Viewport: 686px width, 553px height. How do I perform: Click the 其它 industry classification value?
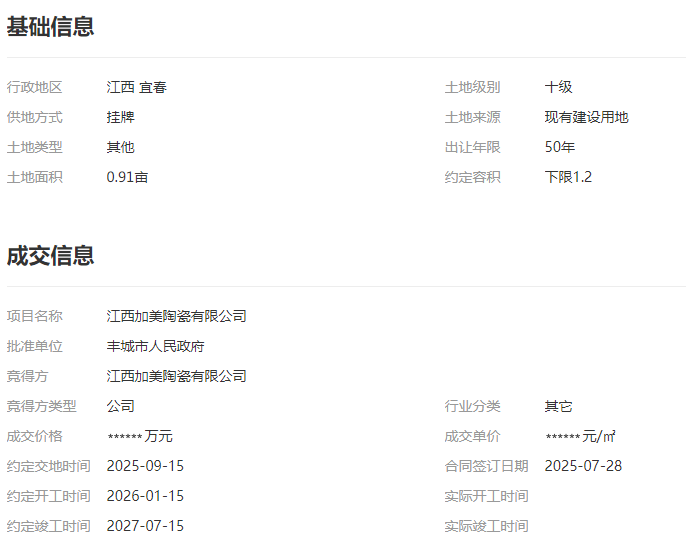(558, 406)
